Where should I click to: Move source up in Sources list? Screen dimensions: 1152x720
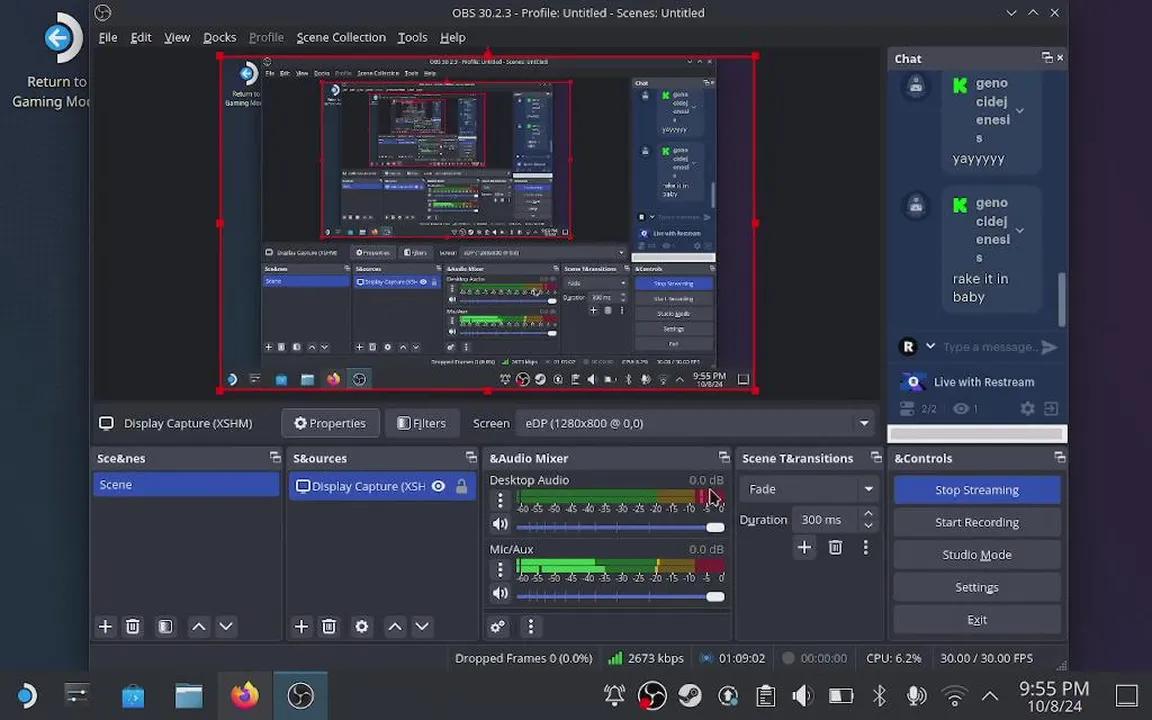pos(395,626)
